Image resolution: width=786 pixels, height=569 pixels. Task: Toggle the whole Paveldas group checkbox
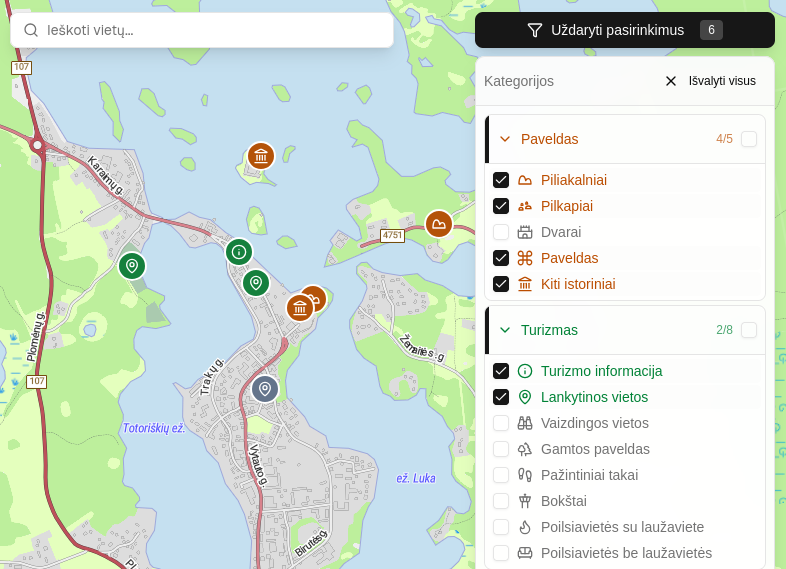click(x=749, y=139)
